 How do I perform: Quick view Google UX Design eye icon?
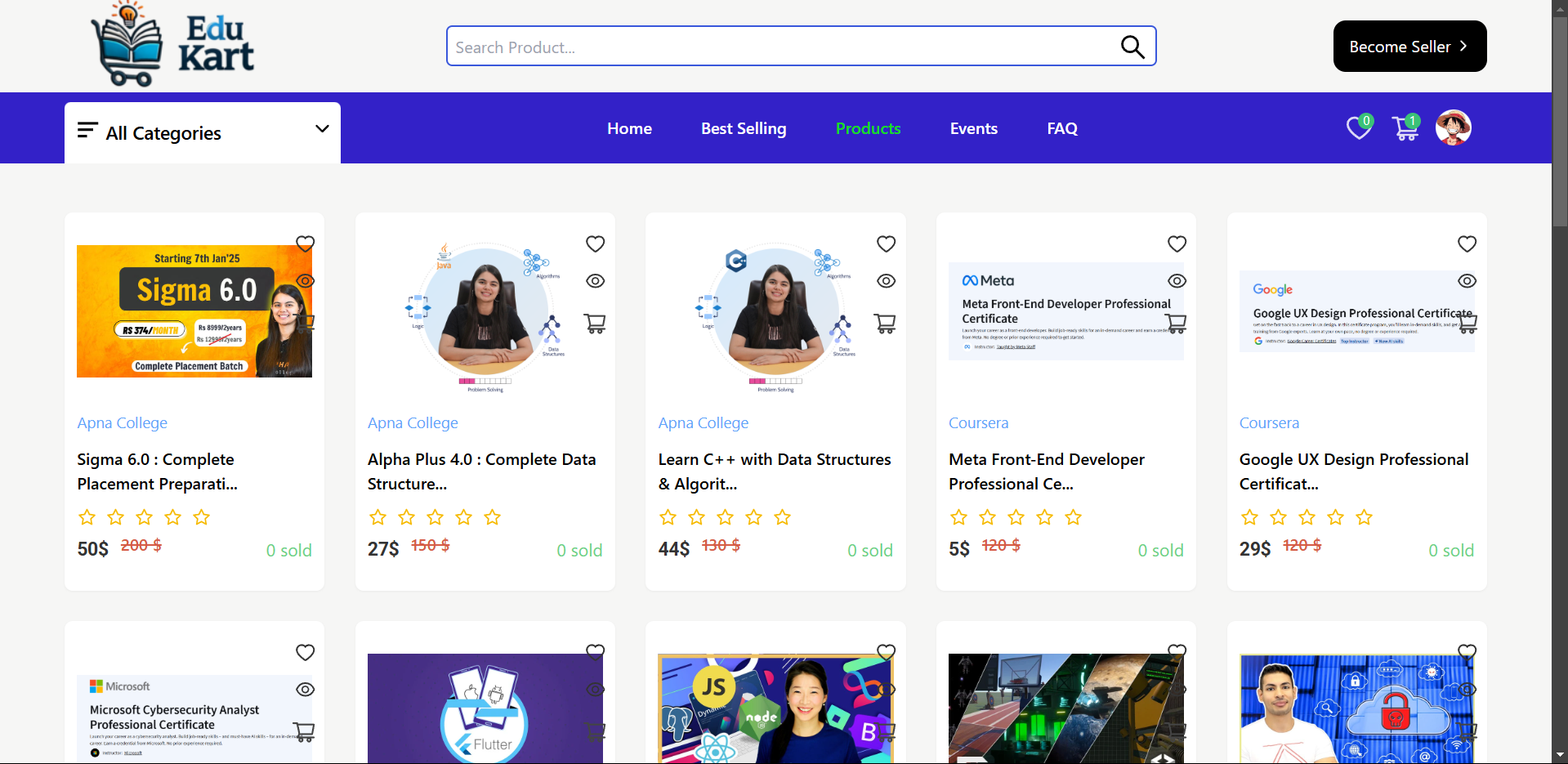click(1467, 281)
